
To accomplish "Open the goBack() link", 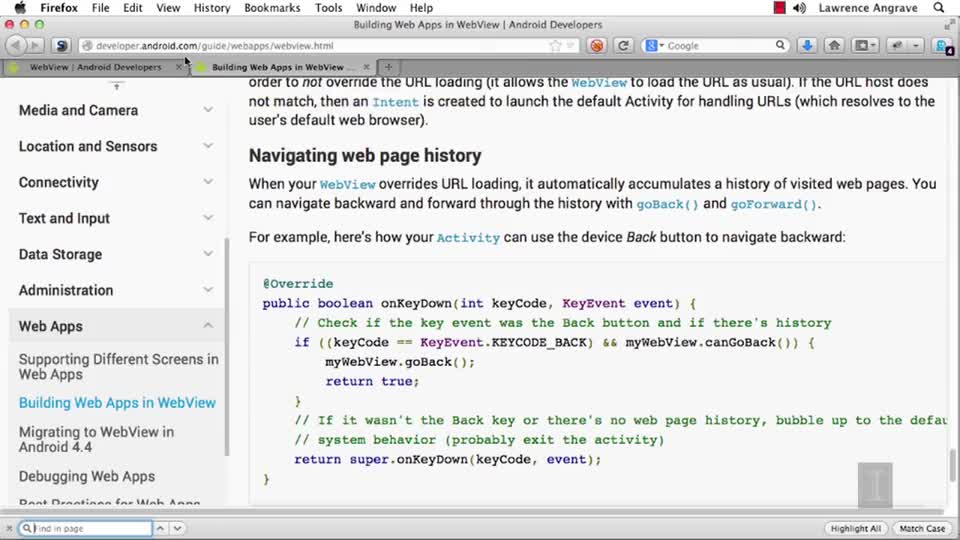I will click(x=667, y=204).
